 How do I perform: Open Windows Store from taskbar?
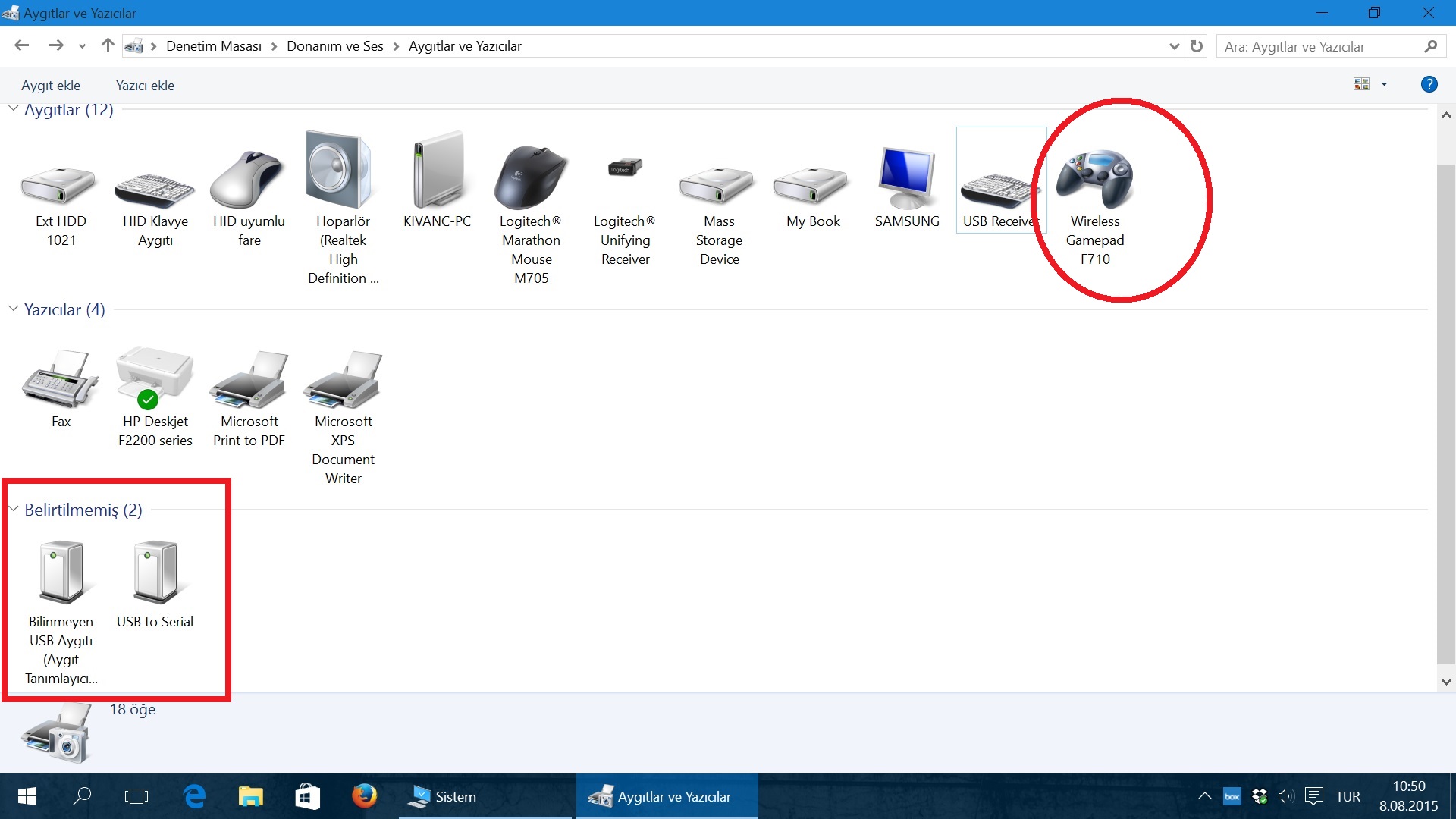307,796
